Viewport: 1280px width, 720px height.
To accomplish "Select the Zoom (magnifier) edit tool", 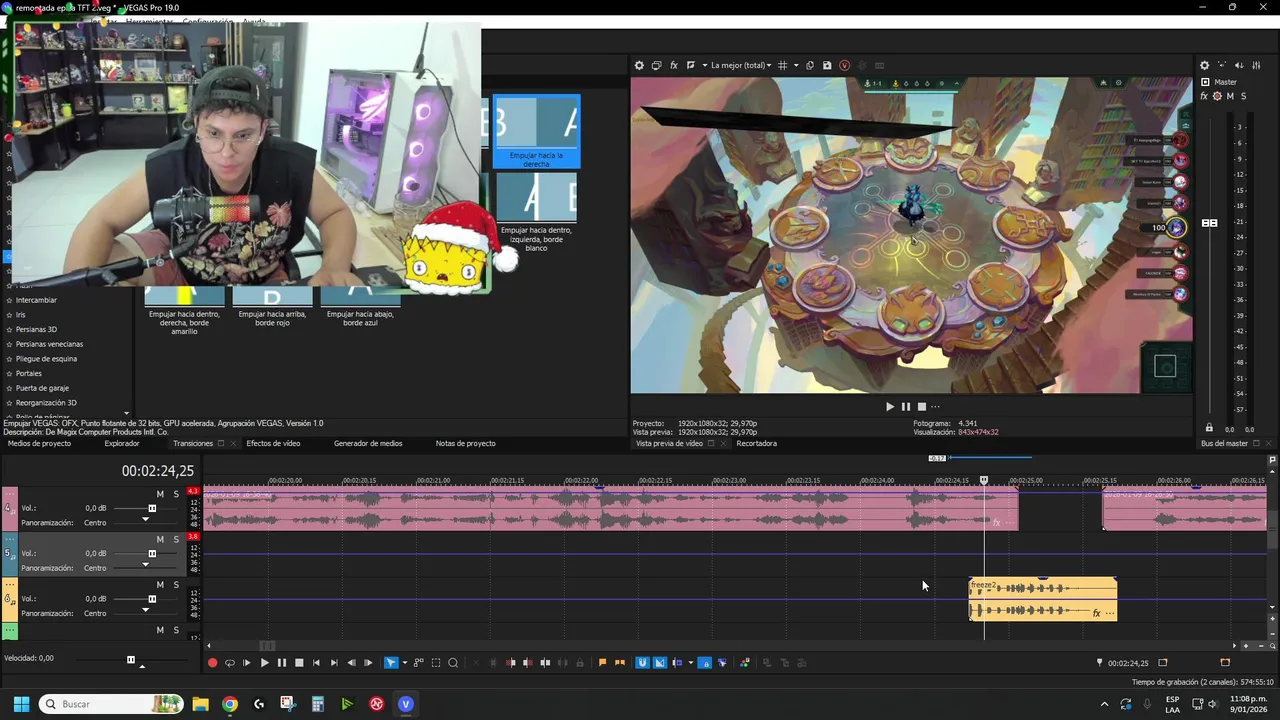I will pos(453,663).
